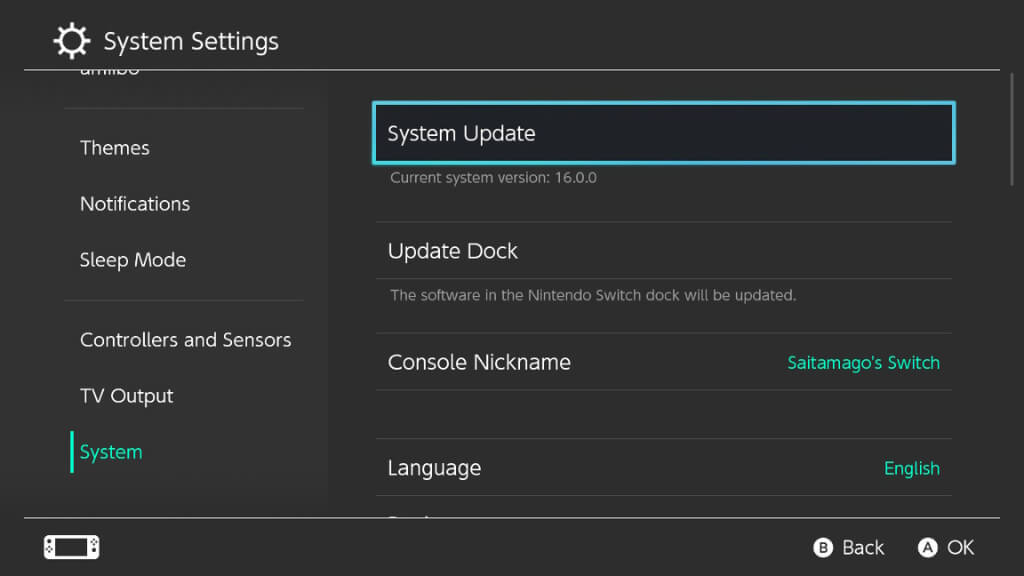The height and width of the screenshot is (576, 1024).
Task: Click the settings list scrollbar
Action: [1011, 130]
